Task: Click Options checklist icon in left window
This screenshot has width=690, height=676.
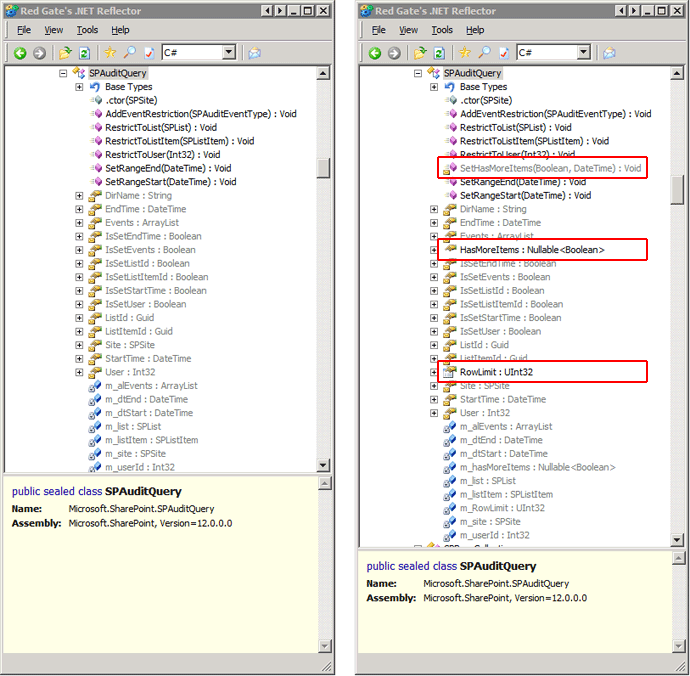Action: [149, 53]
